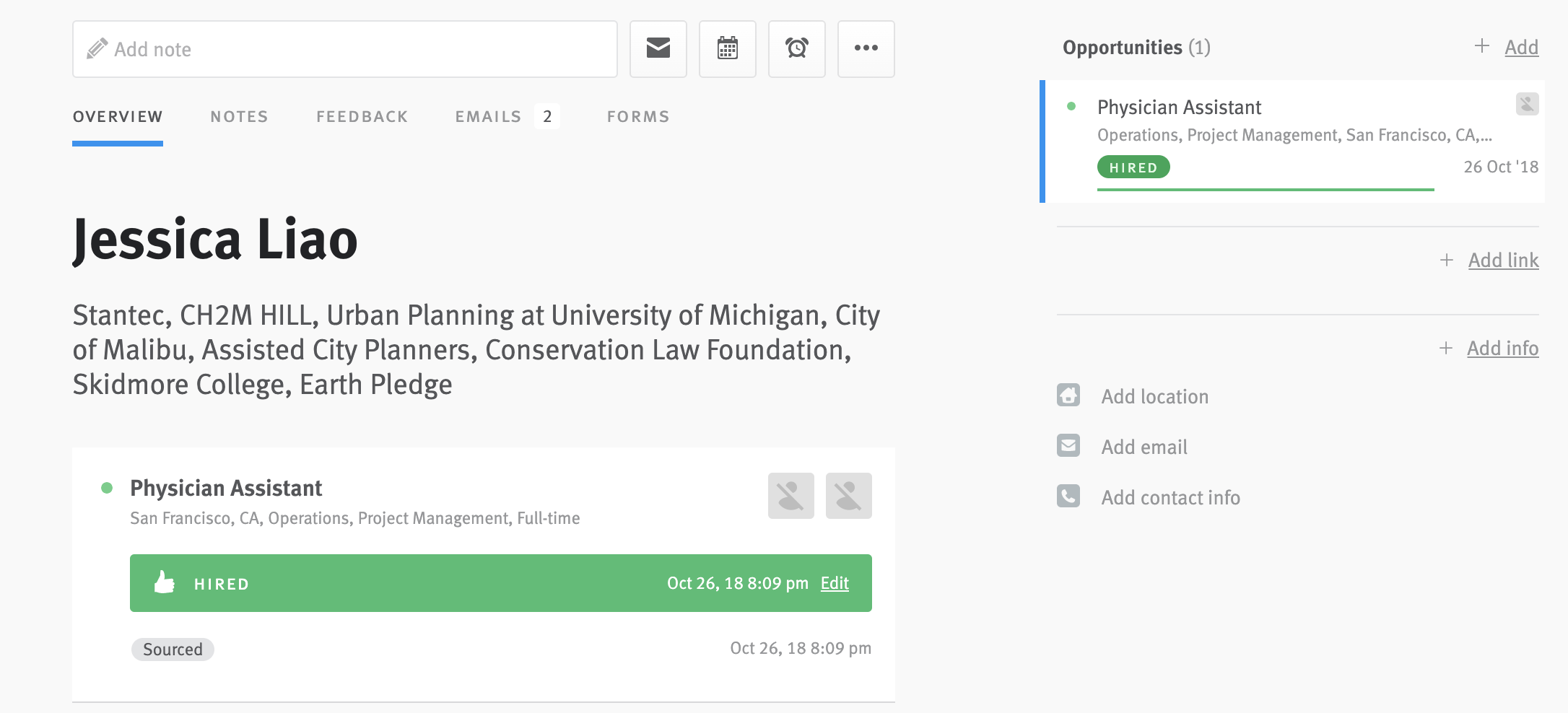Click first unassigned-person icon on Physician Assistant card
The image size is (1568, 713).
790,496
